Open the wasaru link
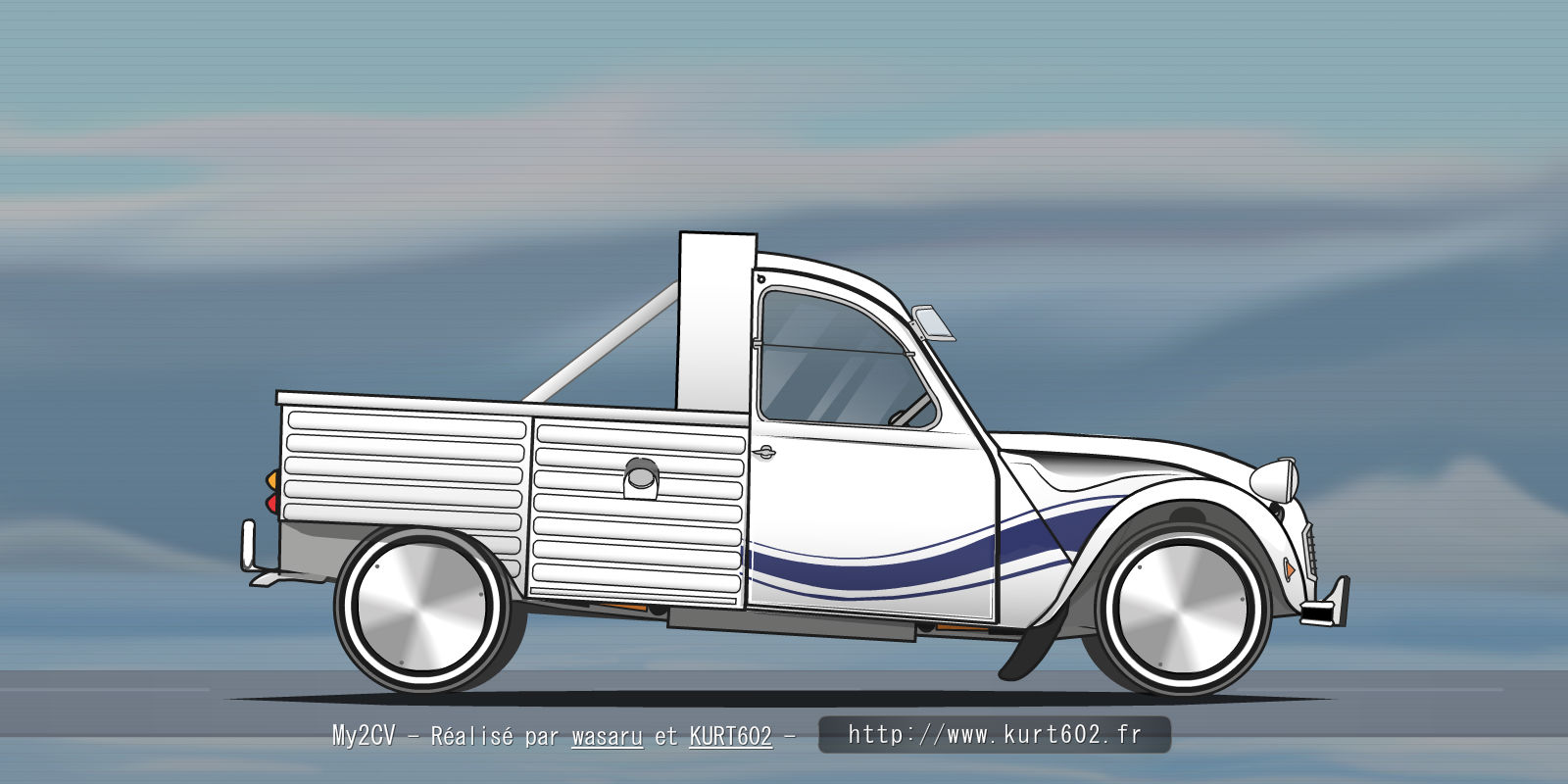 coord(607,736)
